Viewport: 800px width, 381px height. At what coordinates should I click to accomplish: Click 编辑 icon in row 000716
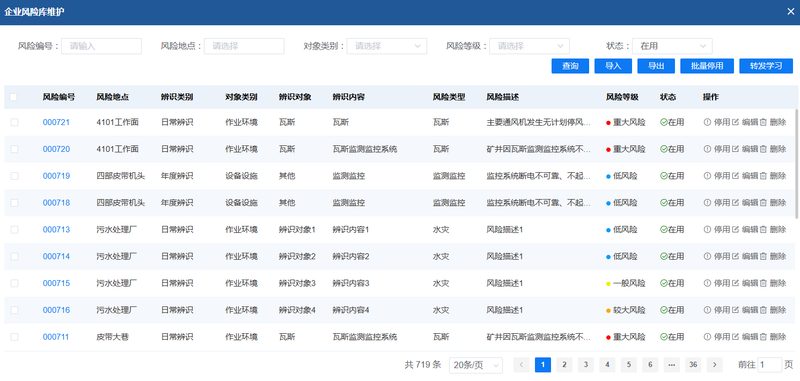pyautogui.click(x=735, y=310)
